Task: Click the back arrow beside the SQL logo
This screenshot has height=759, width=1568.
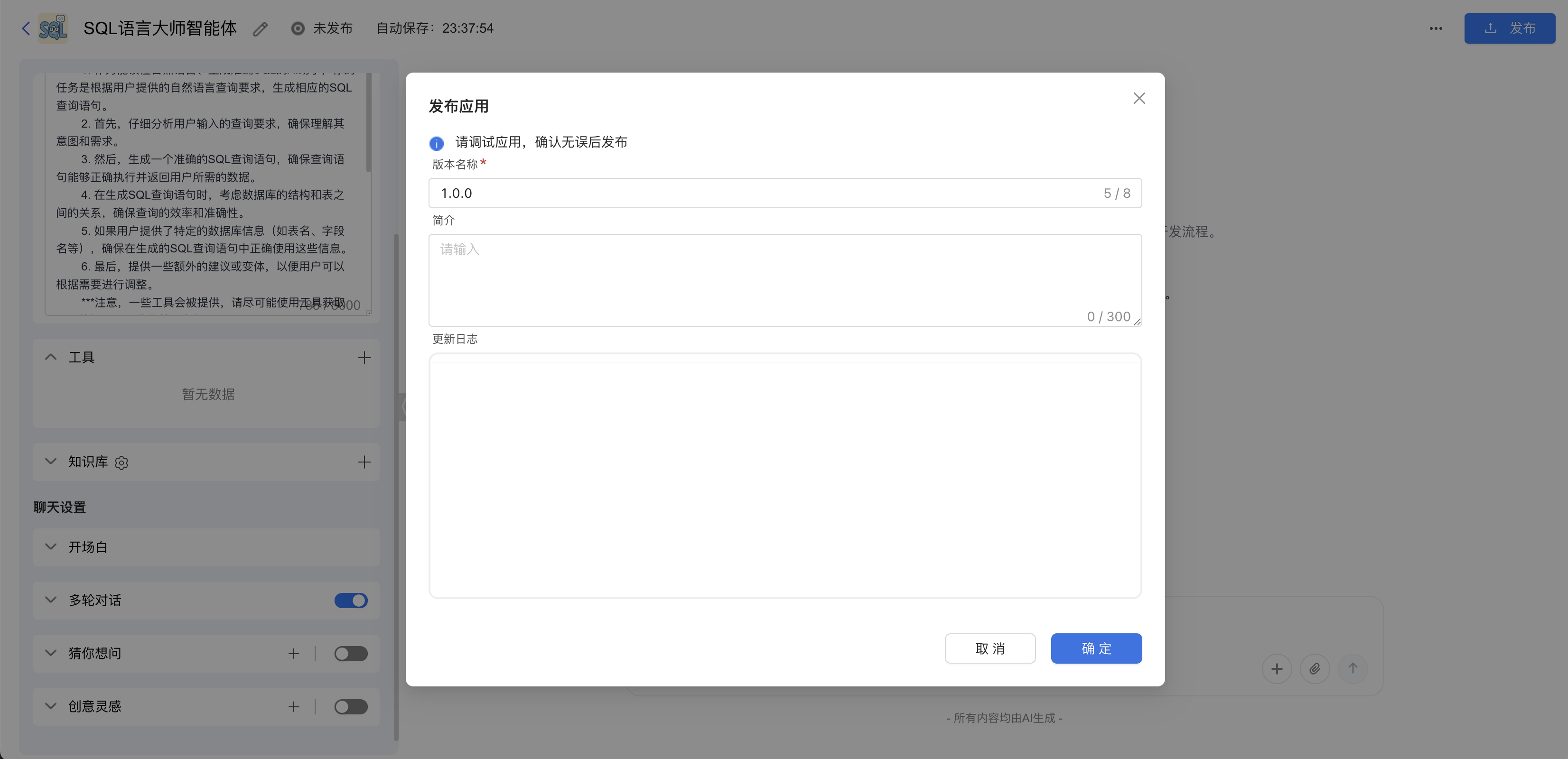Action: 25,28
